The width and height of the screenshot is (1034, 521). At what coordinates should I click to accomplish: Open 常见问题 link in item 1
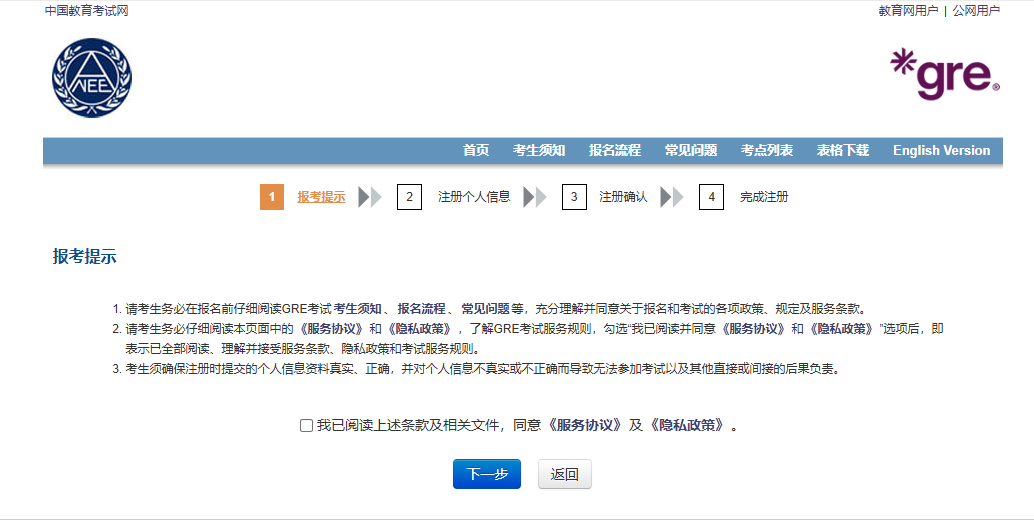[x=485, y=309]
